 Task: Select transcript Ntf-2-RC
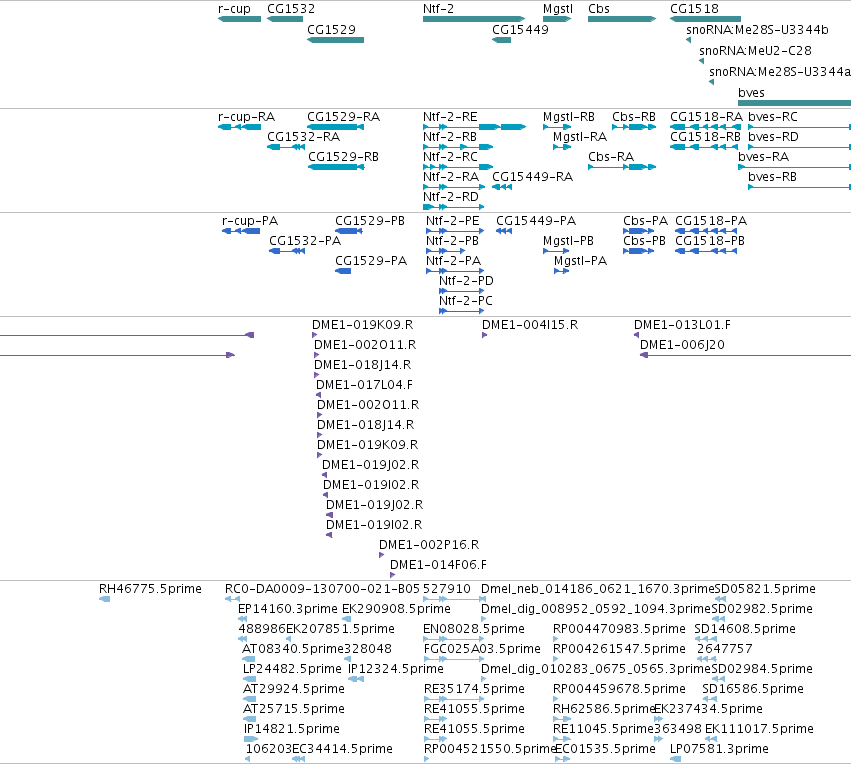(458, 167)
